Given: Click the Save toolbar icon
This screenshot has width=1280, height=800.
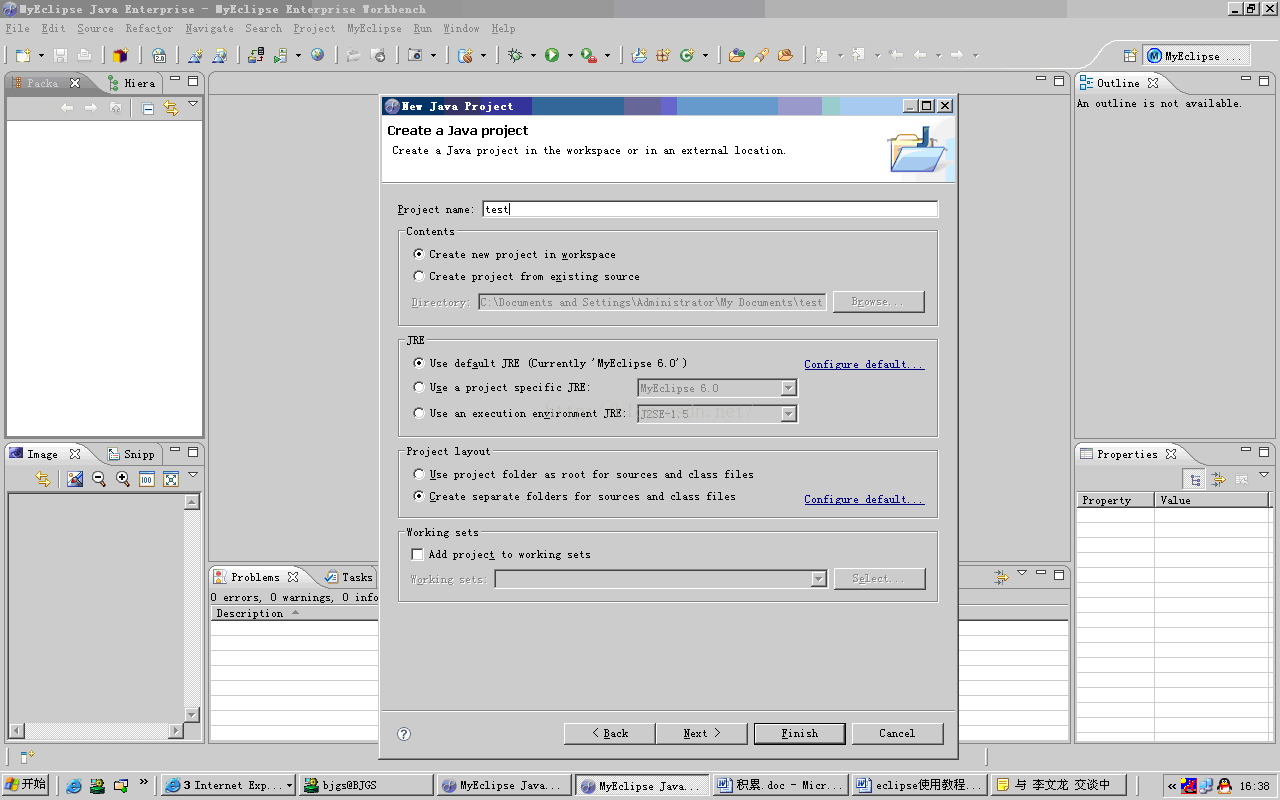Looking at the screenshot, I should click(61, 56).
